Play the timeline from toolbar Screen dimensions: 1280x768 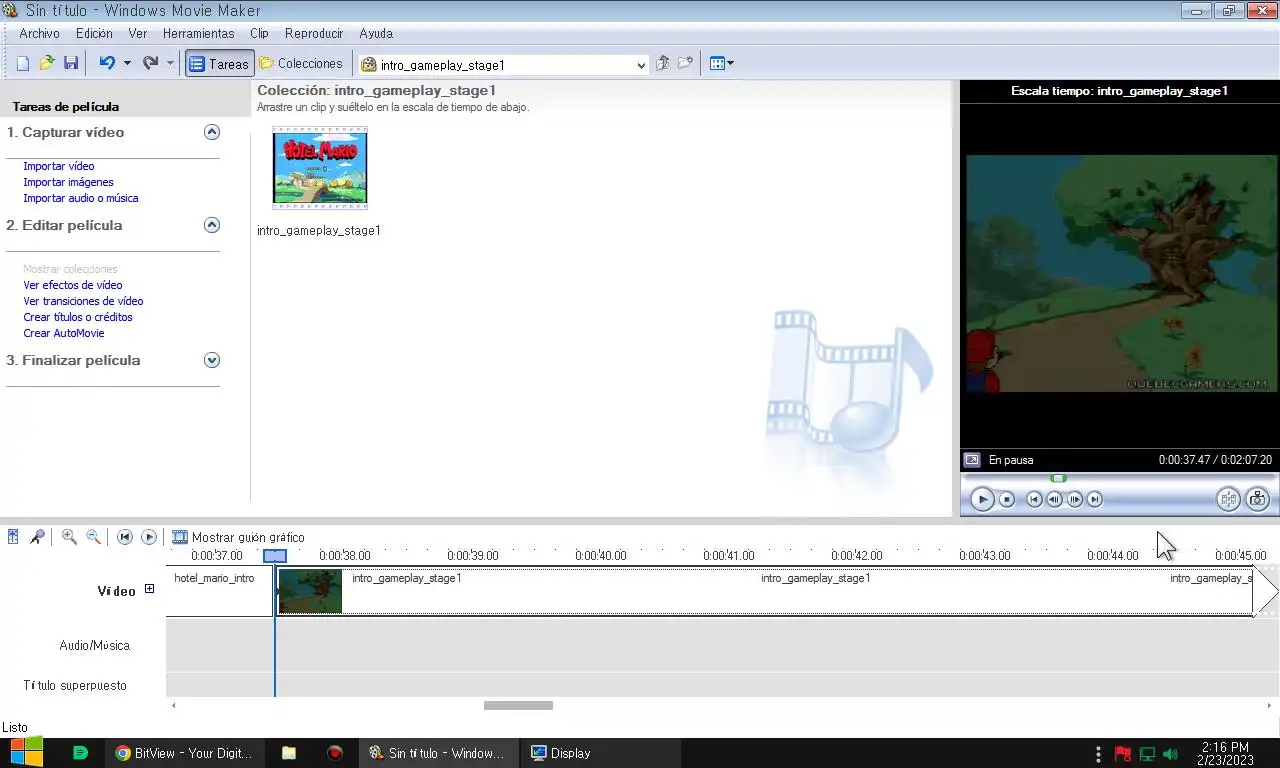[149, 537]
